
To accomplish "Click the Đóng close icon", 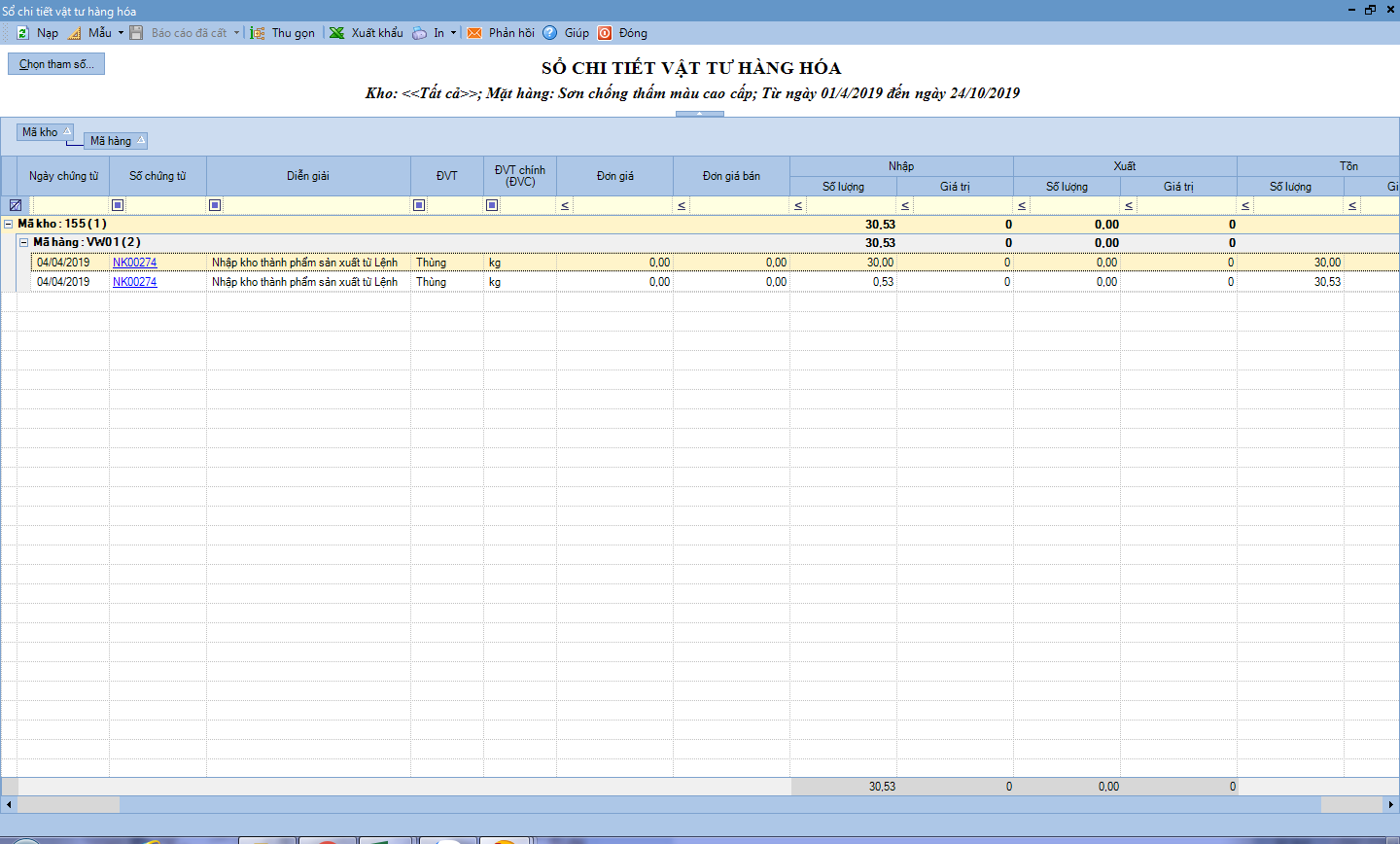I will [x=605, y=33].
